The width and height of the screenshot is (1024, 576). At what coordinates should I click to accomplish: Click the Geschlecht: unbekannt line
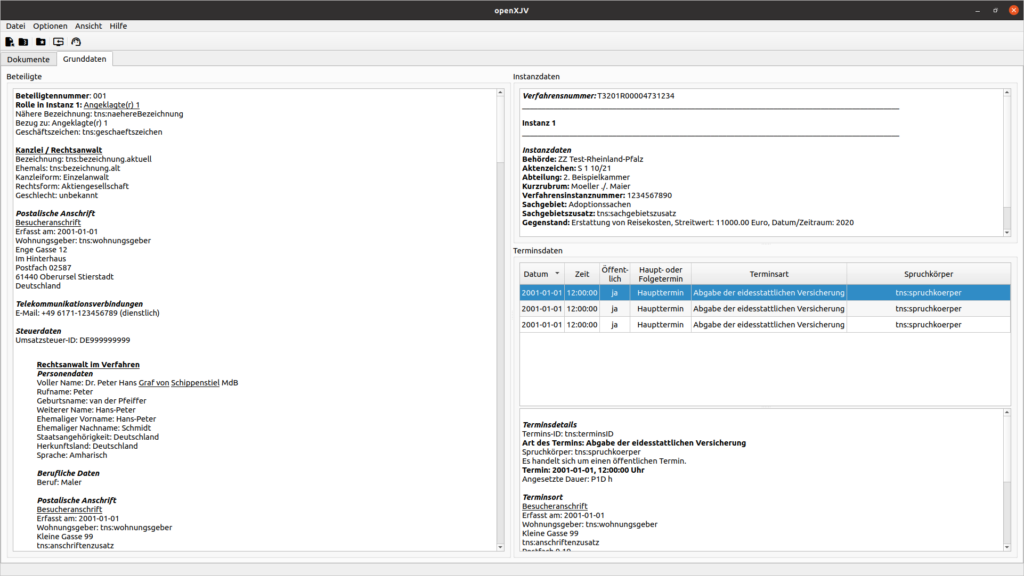[57, 196]
